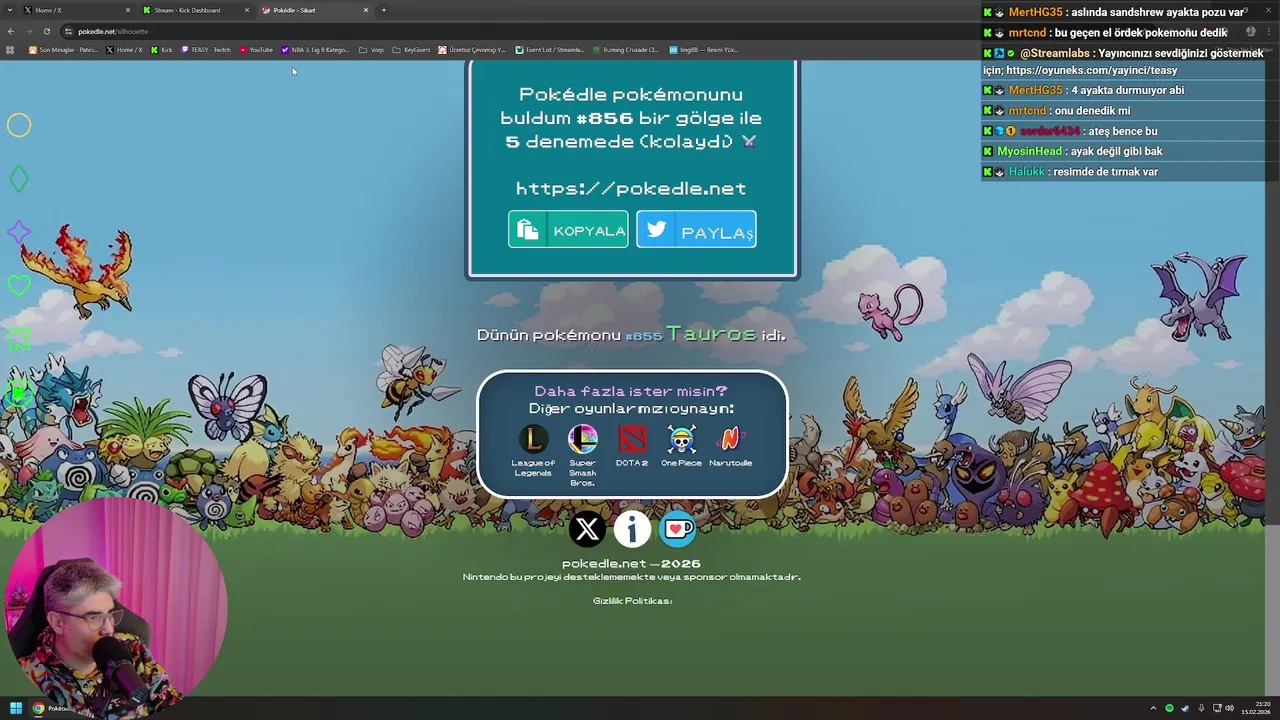1280x720 pixels.
Task: Close the Pokédle - Siluet tab
Action: pyautogui.click(x=366, y=10)
